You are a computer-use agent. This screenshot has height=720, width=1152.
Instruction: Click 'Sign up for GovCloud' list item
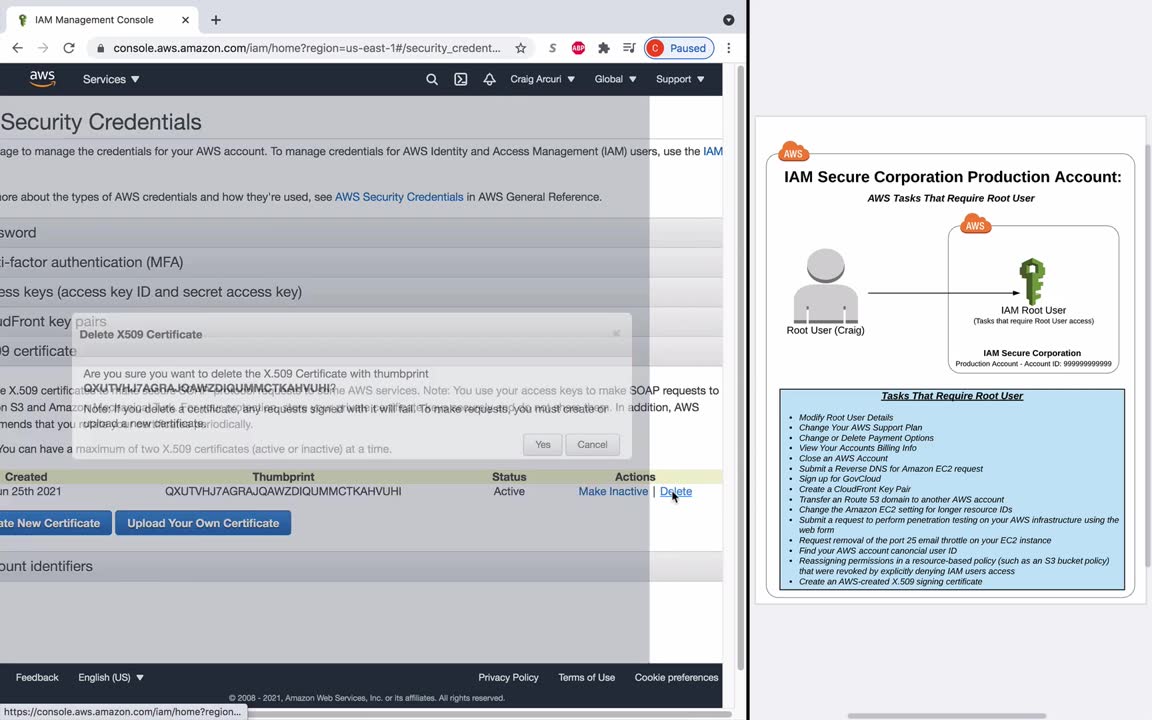coord(840,479)
